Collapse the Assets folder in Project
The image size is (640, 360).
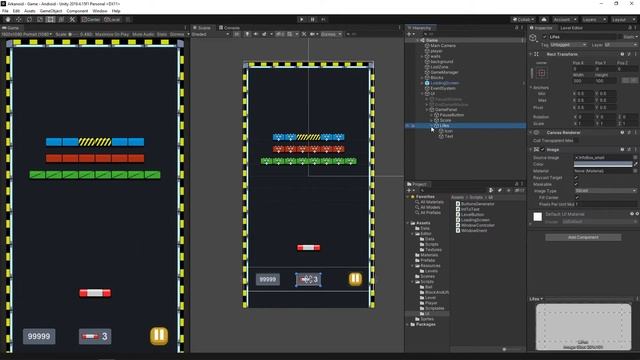tap(408, 223)
